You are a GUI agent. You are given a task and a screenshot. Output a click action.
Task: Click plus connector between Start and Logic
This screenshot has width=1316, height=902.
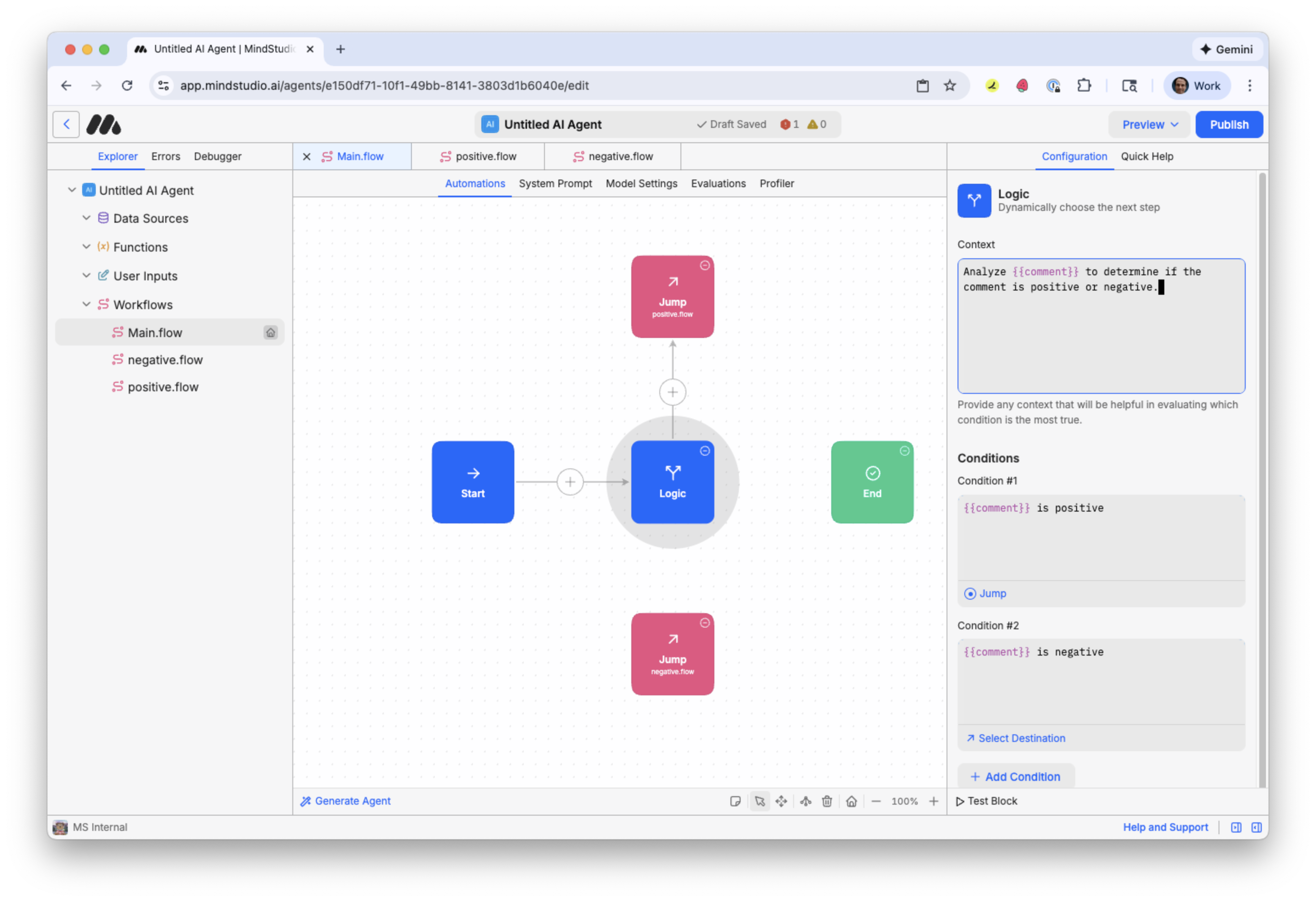570,482
